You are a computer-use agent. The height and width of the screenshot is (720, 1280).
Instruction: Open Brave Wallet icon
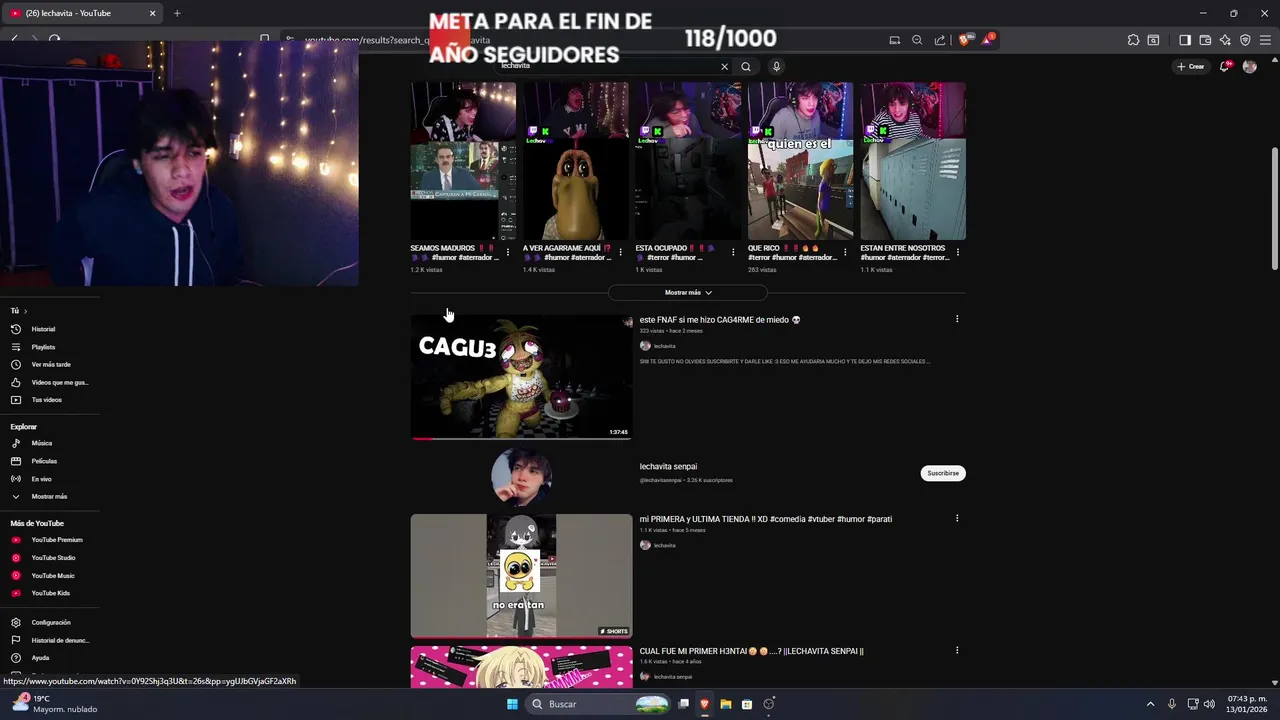pyautogui.click(x=1205, y=40)
